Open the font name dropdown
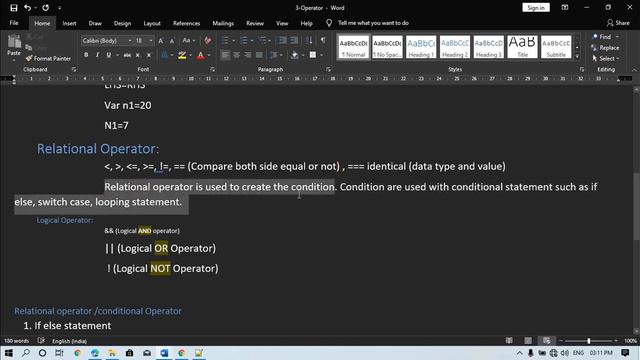Viewport: 640px width, 360px height. (x=130, y=40)
